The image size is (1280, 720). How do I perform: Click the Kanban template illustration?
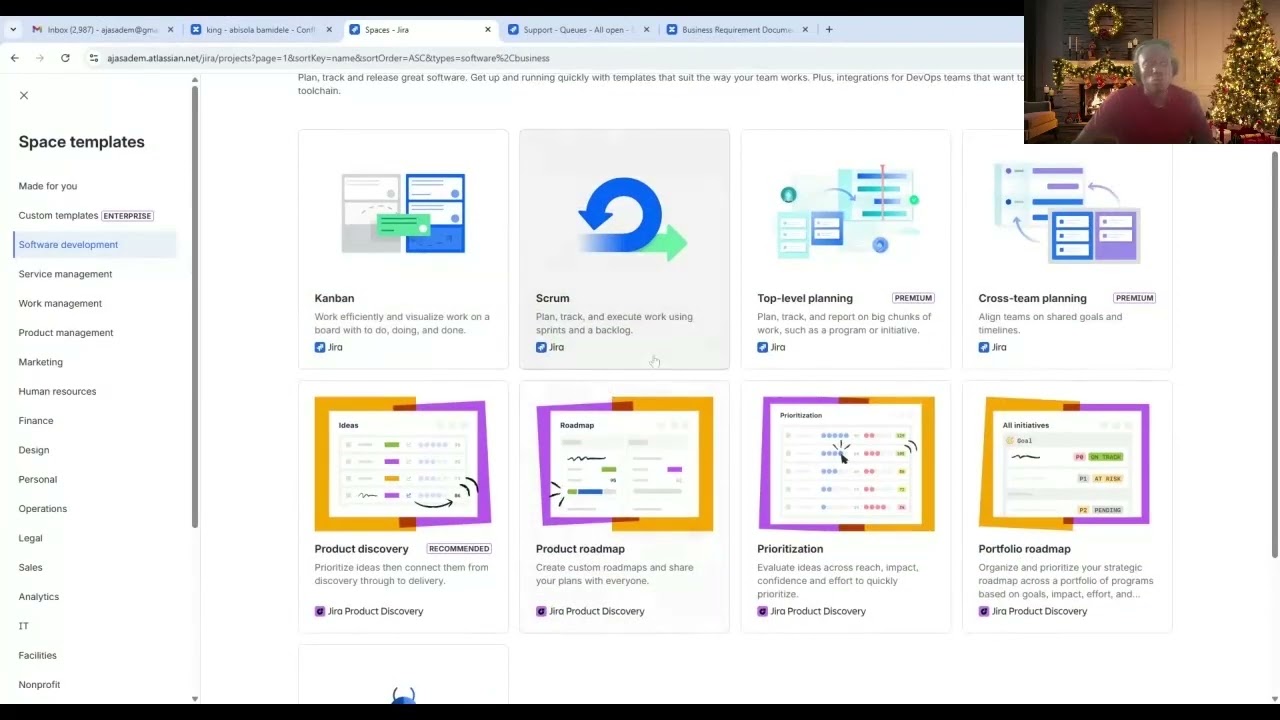pos(403,213)
